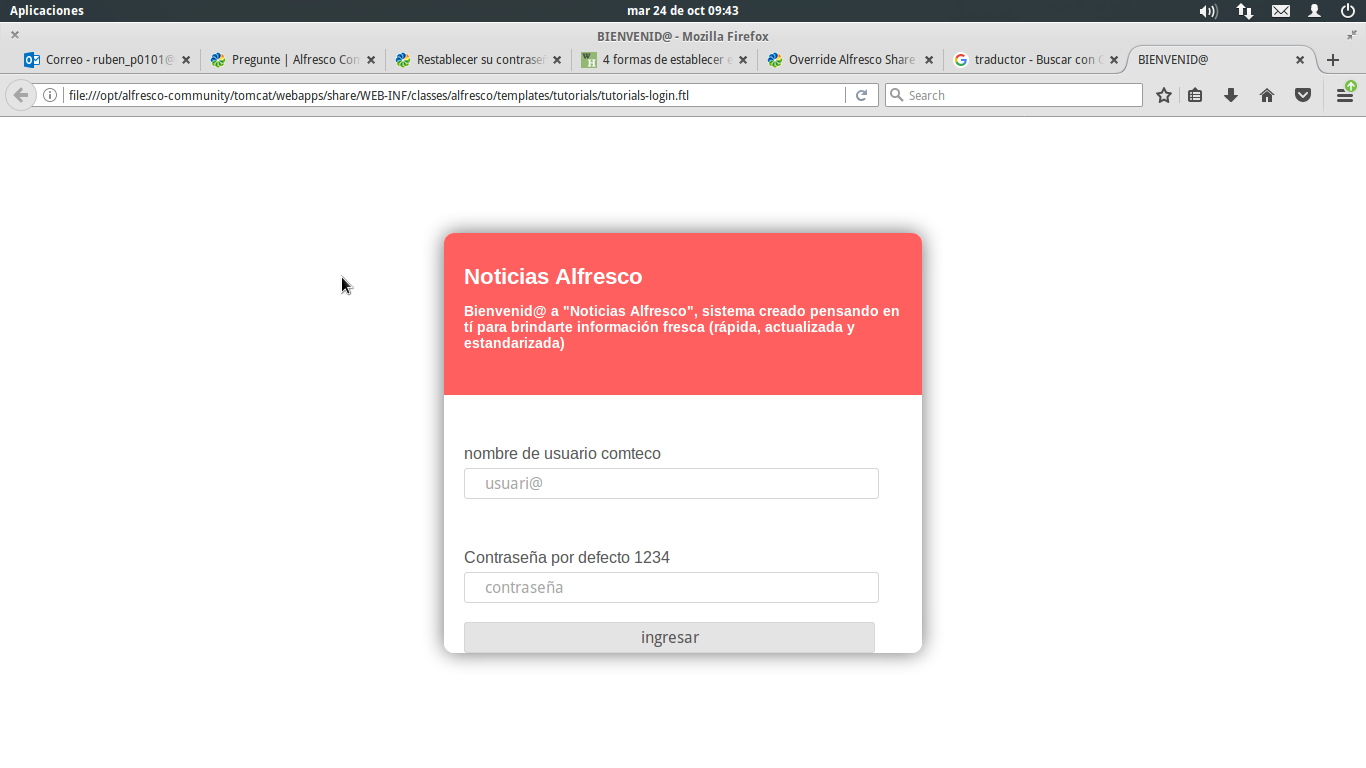Image resolution: width=1366 pixels, height=768 pixels.
Task: Open the Downloads arrow icon
Action: 1231,95
